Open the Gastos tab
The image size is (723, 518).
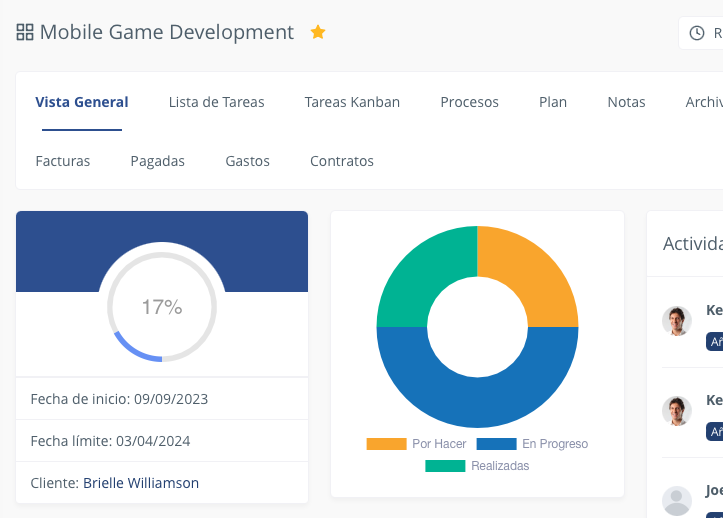coord(247,161)
